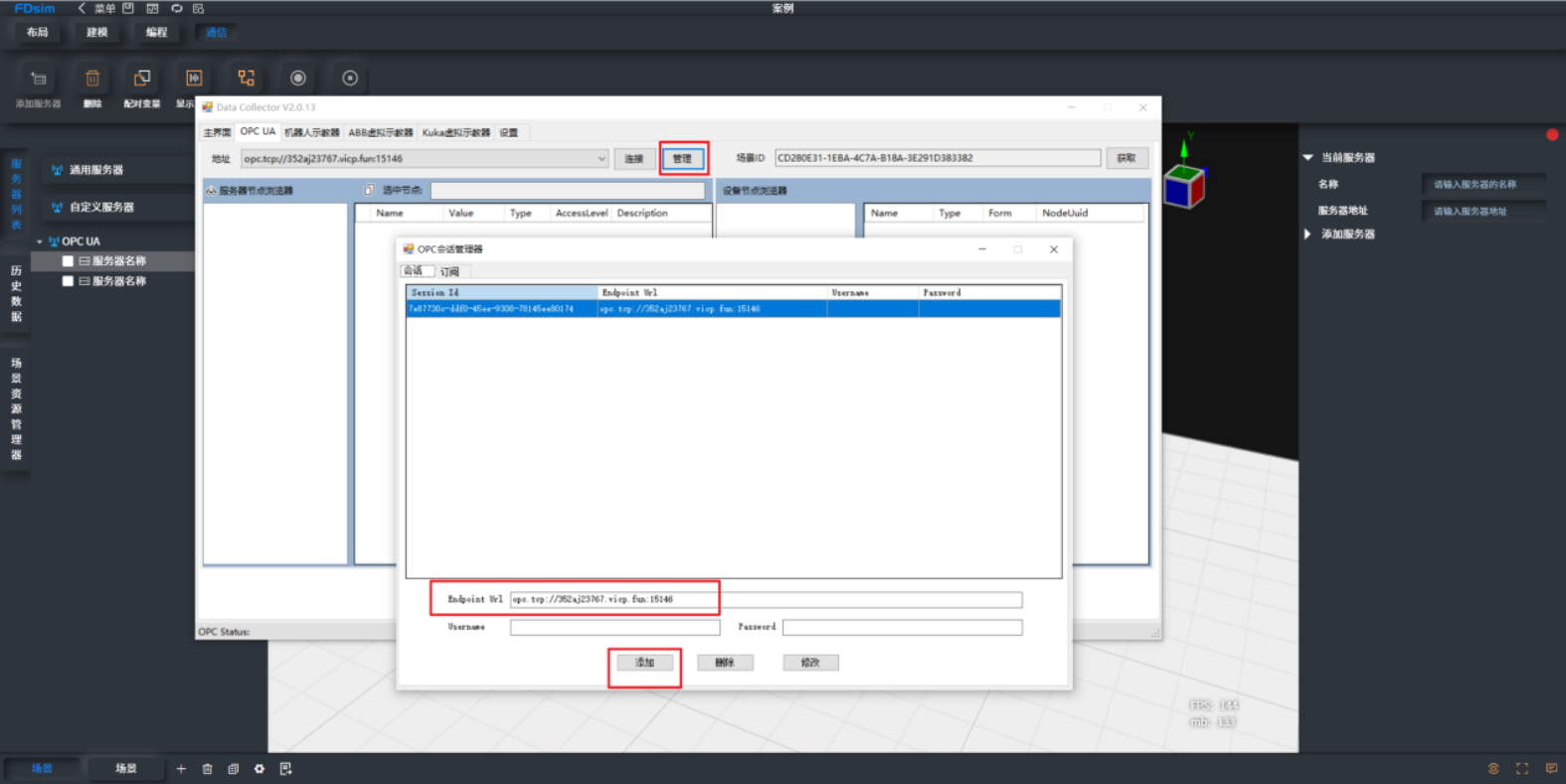Image resolution: width=1566 pixels, height=784 pixels.
Task: Click the stop circle toolbar icon
Action: (350, 78)
